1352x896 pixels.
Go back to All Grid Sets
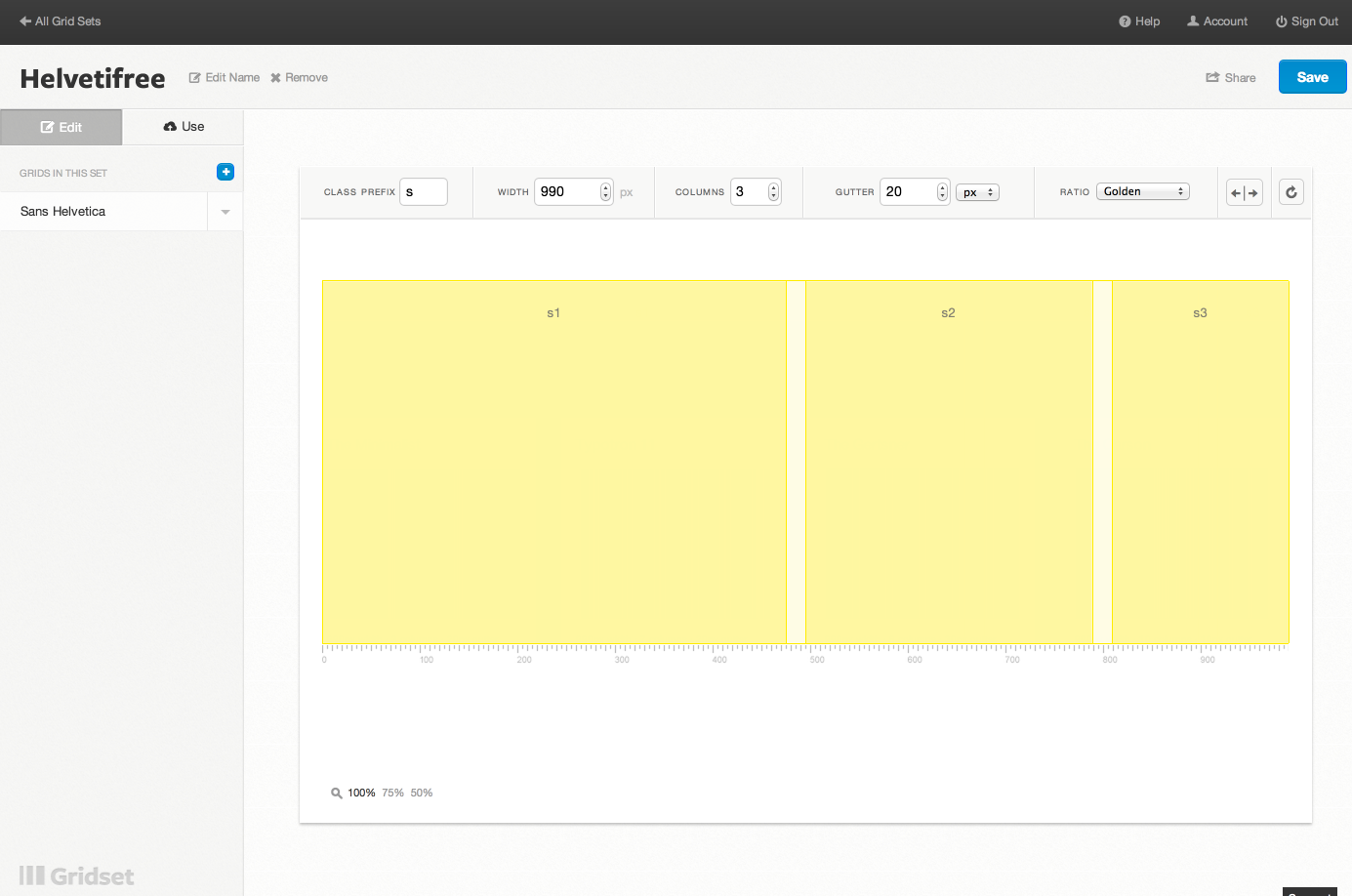pyautogui.click(x=61, y=21)
